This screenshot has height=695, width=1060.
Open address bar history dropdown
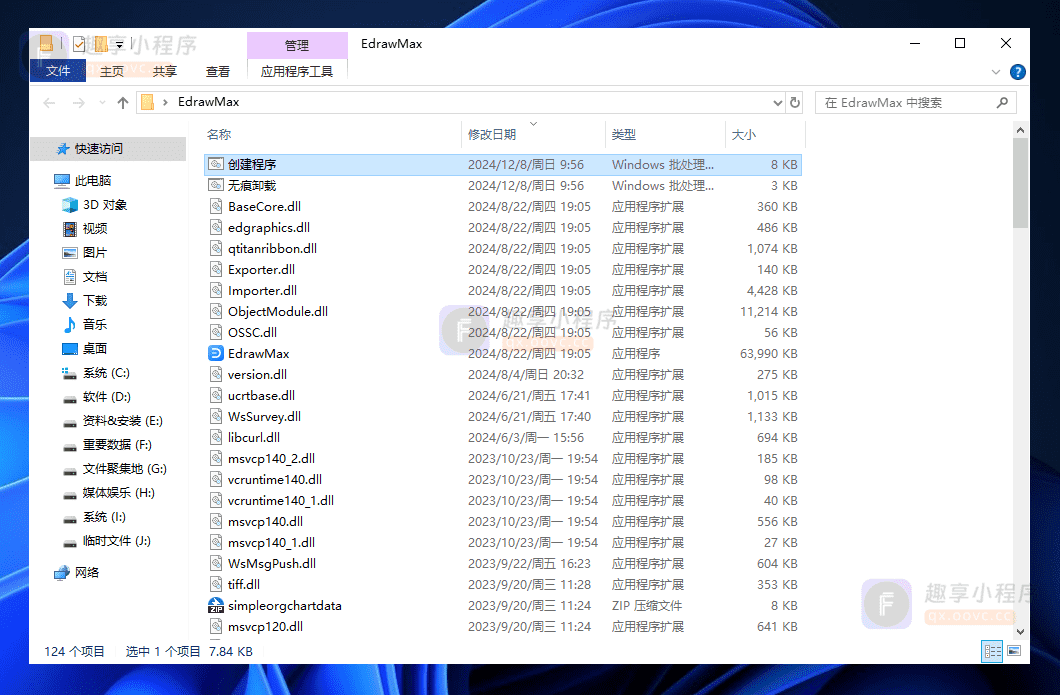pos(777,103)
